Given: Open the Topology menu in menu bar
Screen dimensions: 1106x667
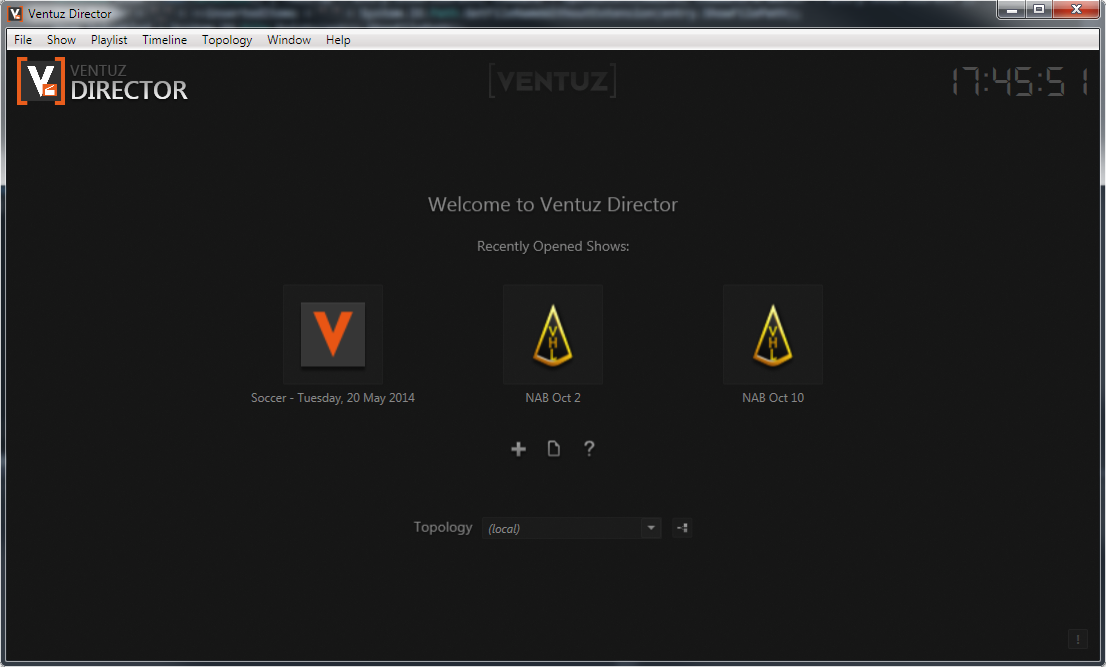Looking at the screenshot, I should 227,40.
